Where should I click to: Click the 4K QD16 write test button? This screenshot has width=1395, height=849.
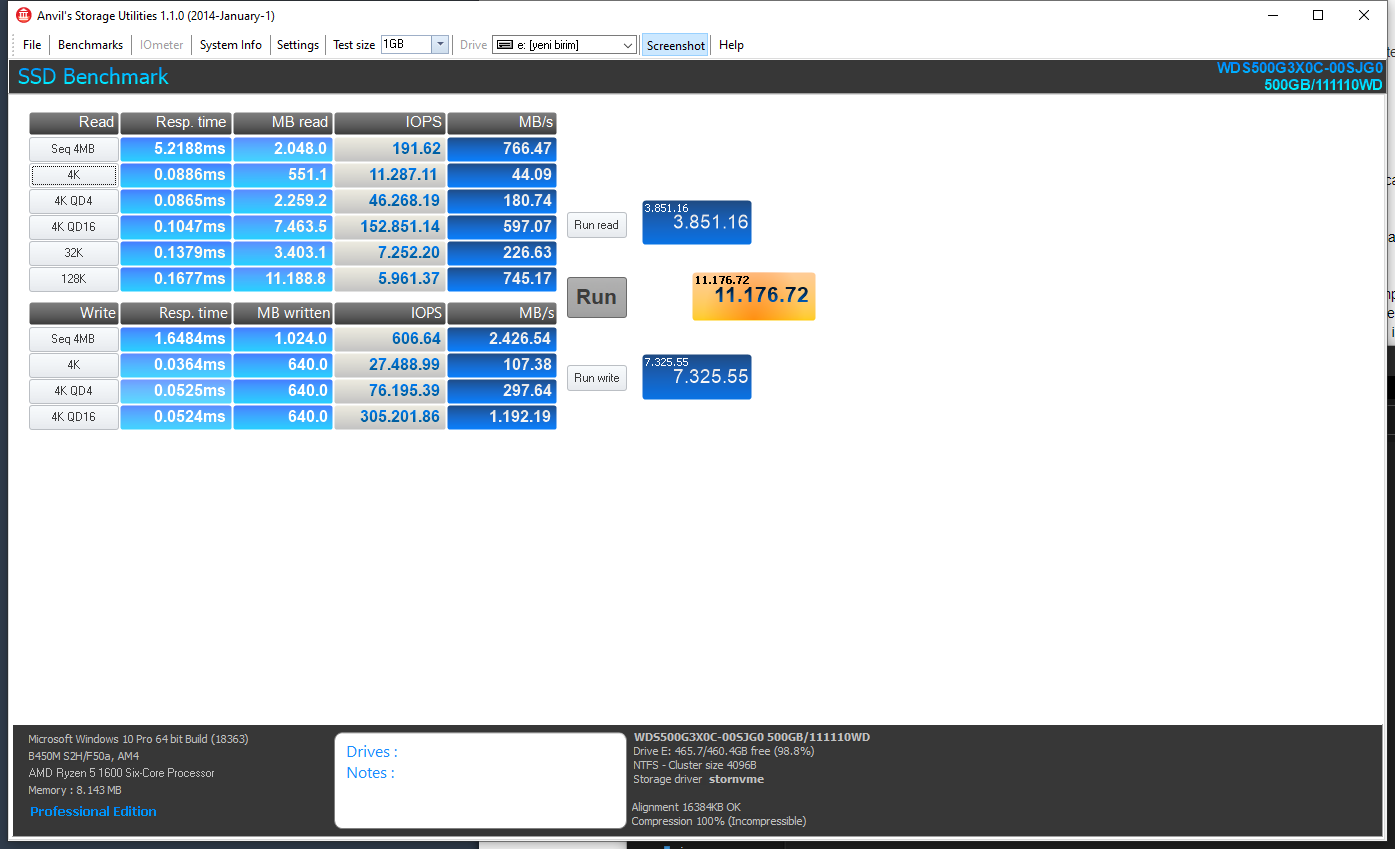coord(74,417)
